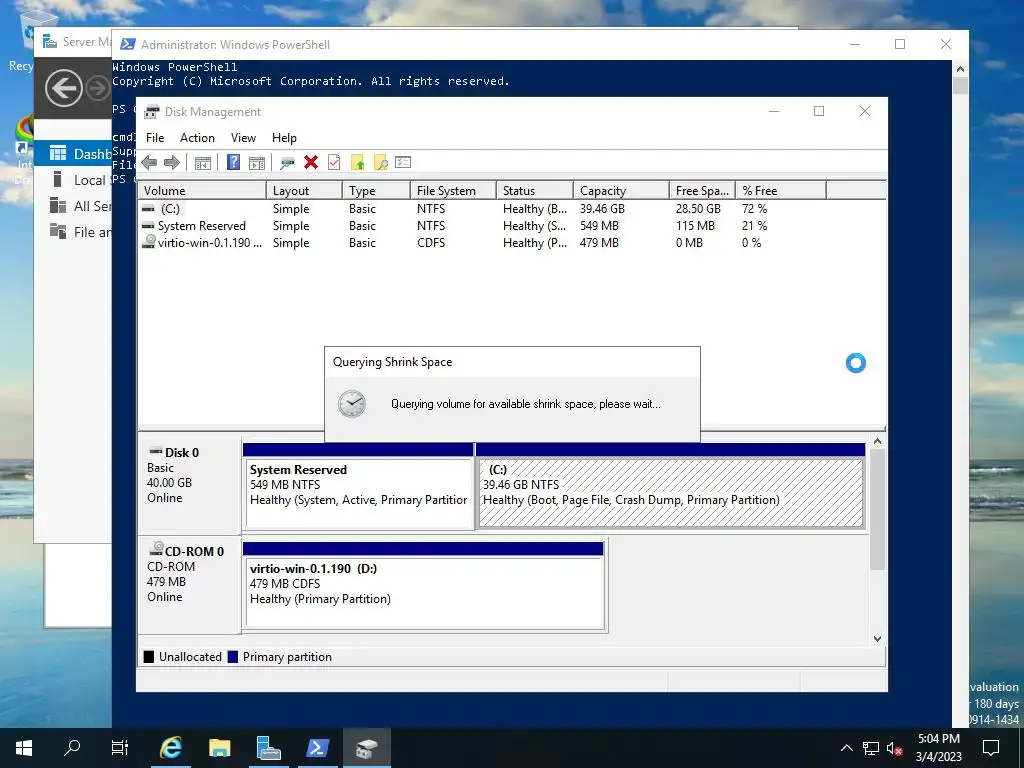Open the View menu
The width and height of the screenshot is (1024, 768).
click(x=243, y=138)
